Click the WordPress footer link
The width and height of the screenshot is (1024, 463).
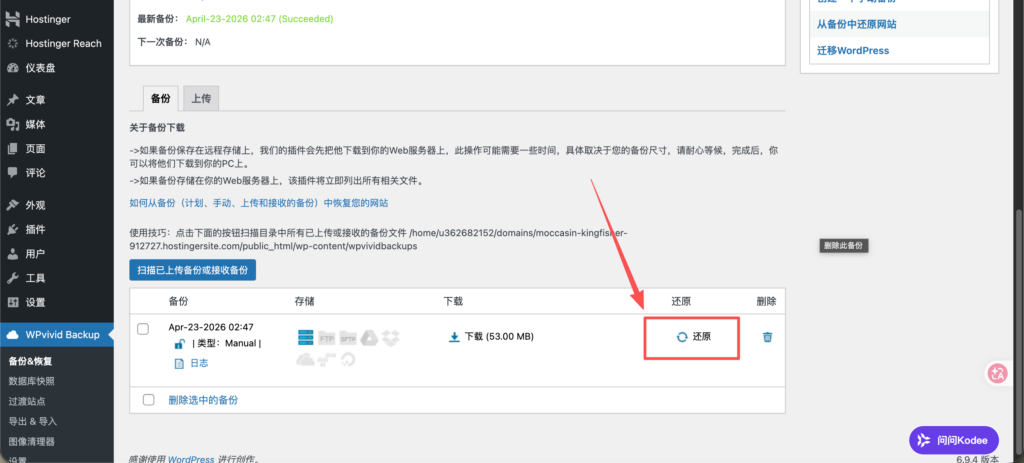coord(191,458)
